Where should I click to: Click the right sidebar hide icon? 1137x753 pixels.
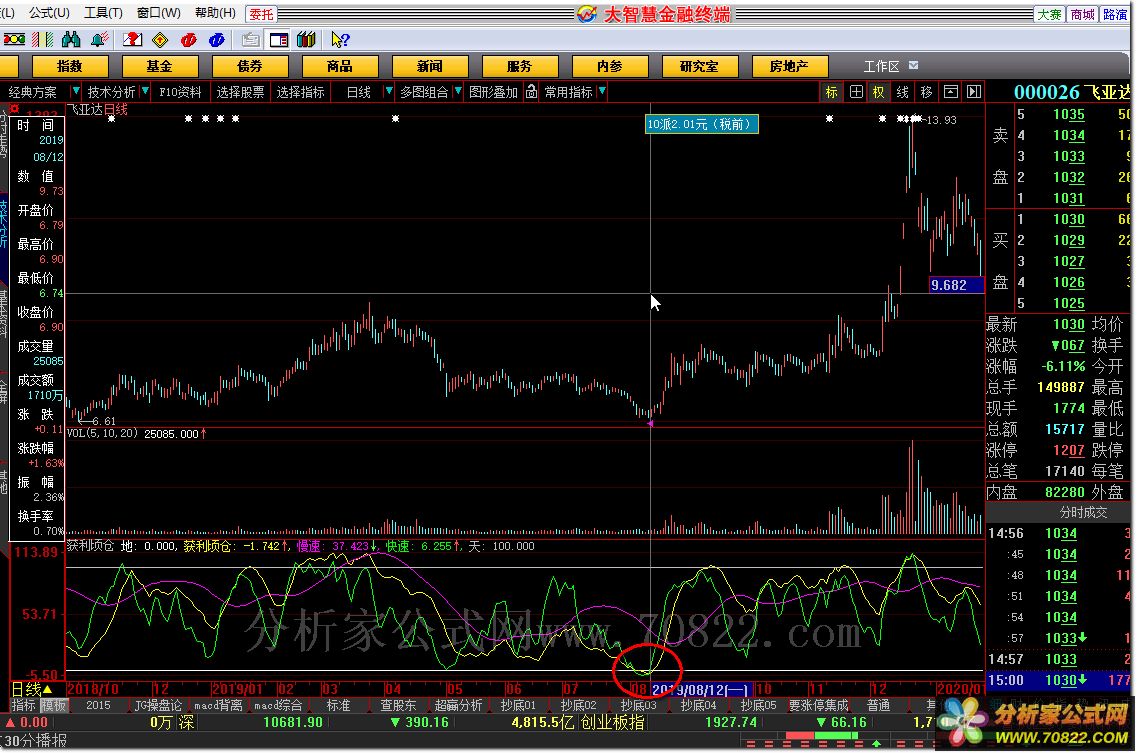974,92
